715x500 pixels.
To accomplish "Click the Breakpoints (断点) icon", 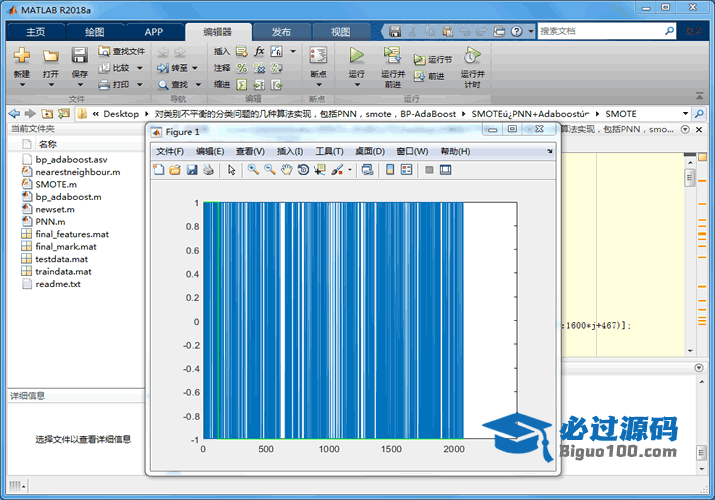I will [318, 56].
